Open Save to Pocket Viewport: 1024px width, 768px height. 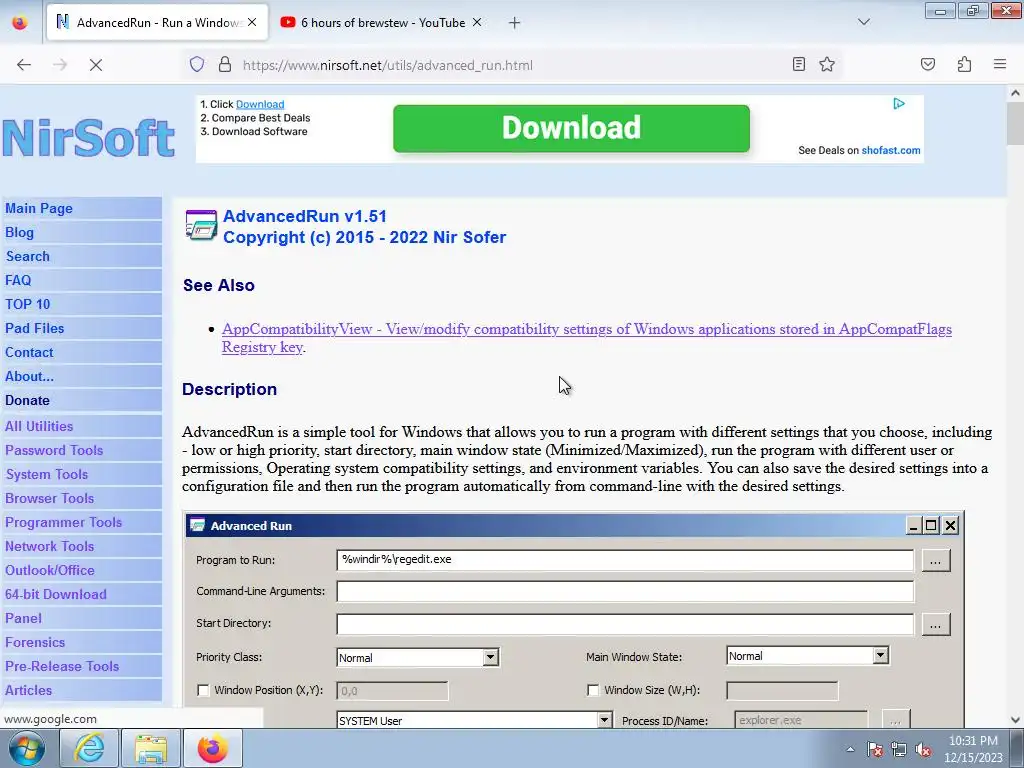click(x=928, y=64)
